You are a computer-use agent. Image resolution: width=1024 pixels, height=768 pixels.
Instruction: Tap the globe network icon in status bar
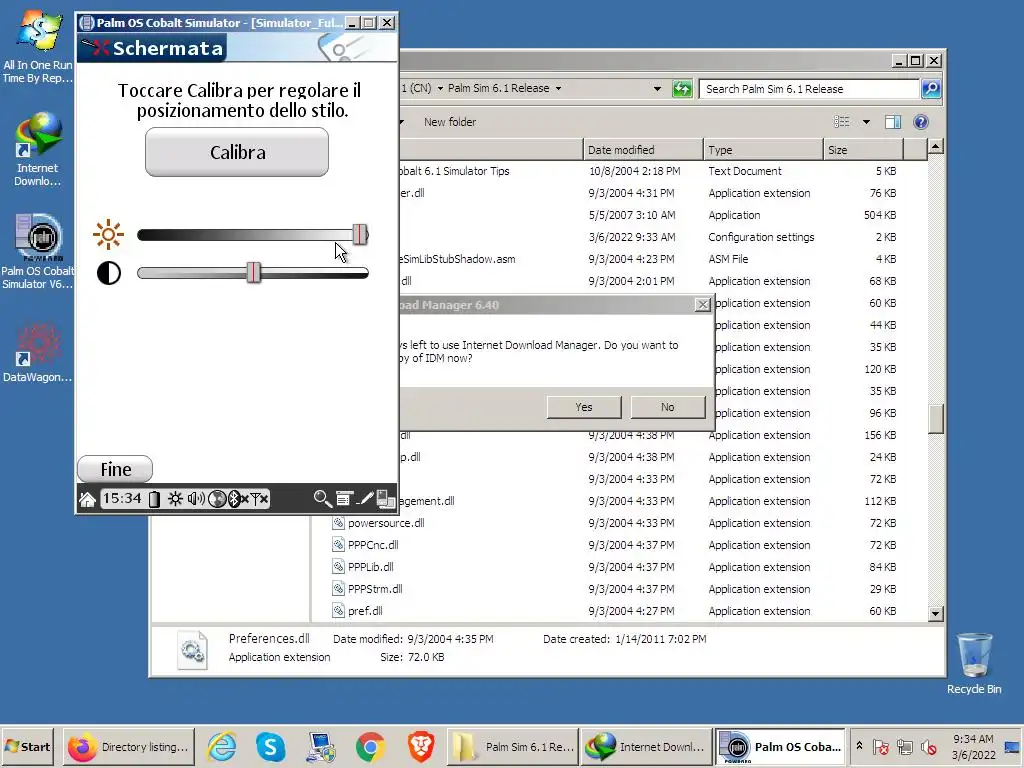pos(217,500)
